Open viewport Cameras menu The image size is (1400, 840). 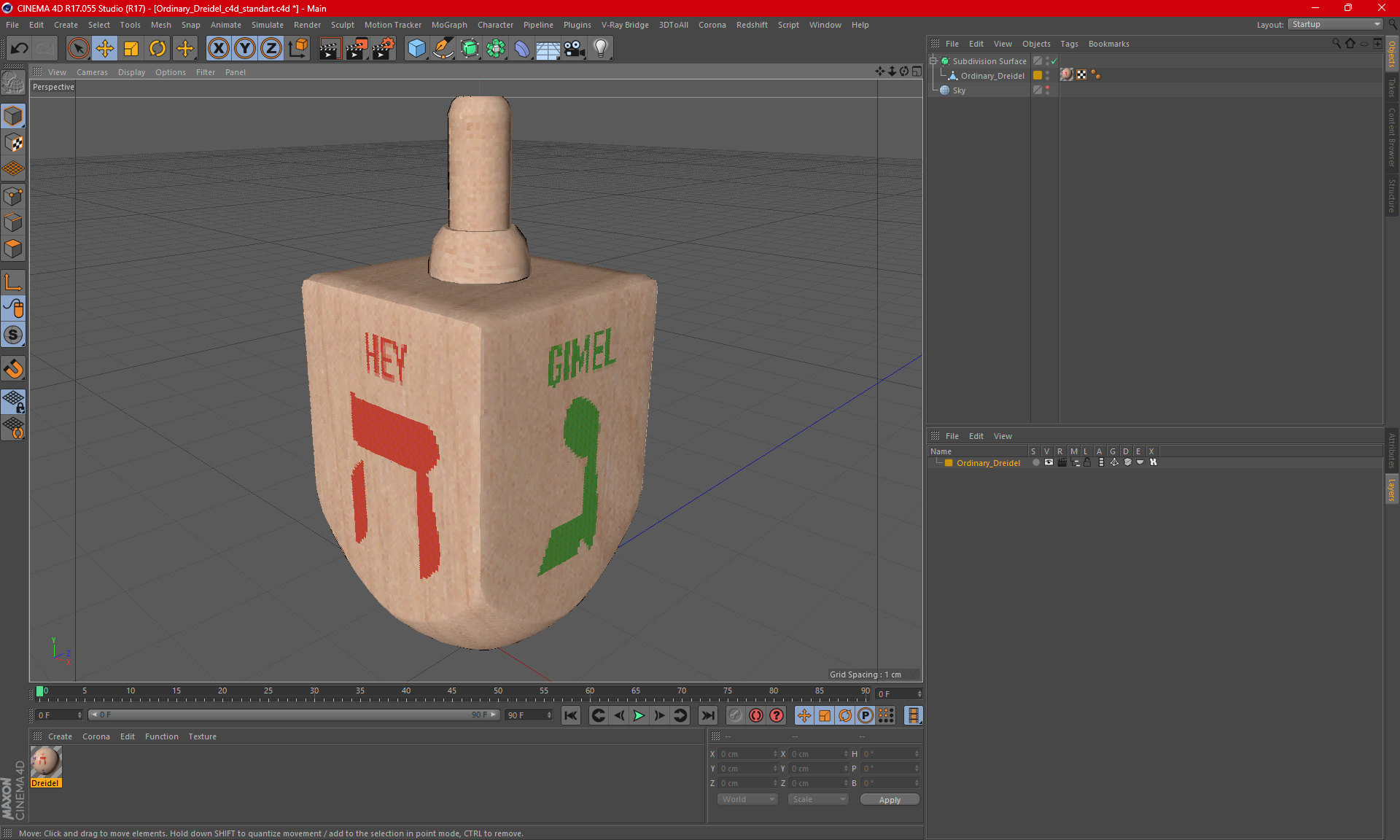click(92, 72)
